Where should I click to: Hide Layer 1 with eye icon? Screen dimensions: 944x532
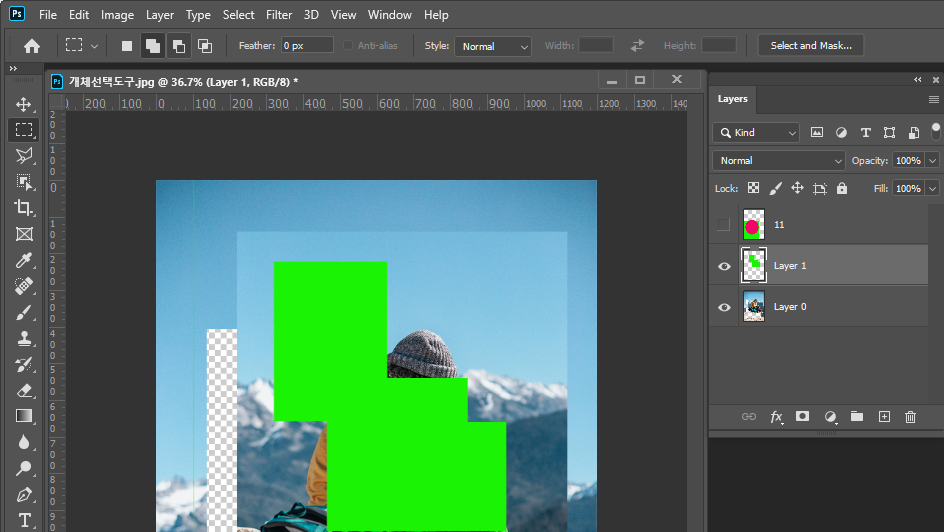tap(724, 266)
